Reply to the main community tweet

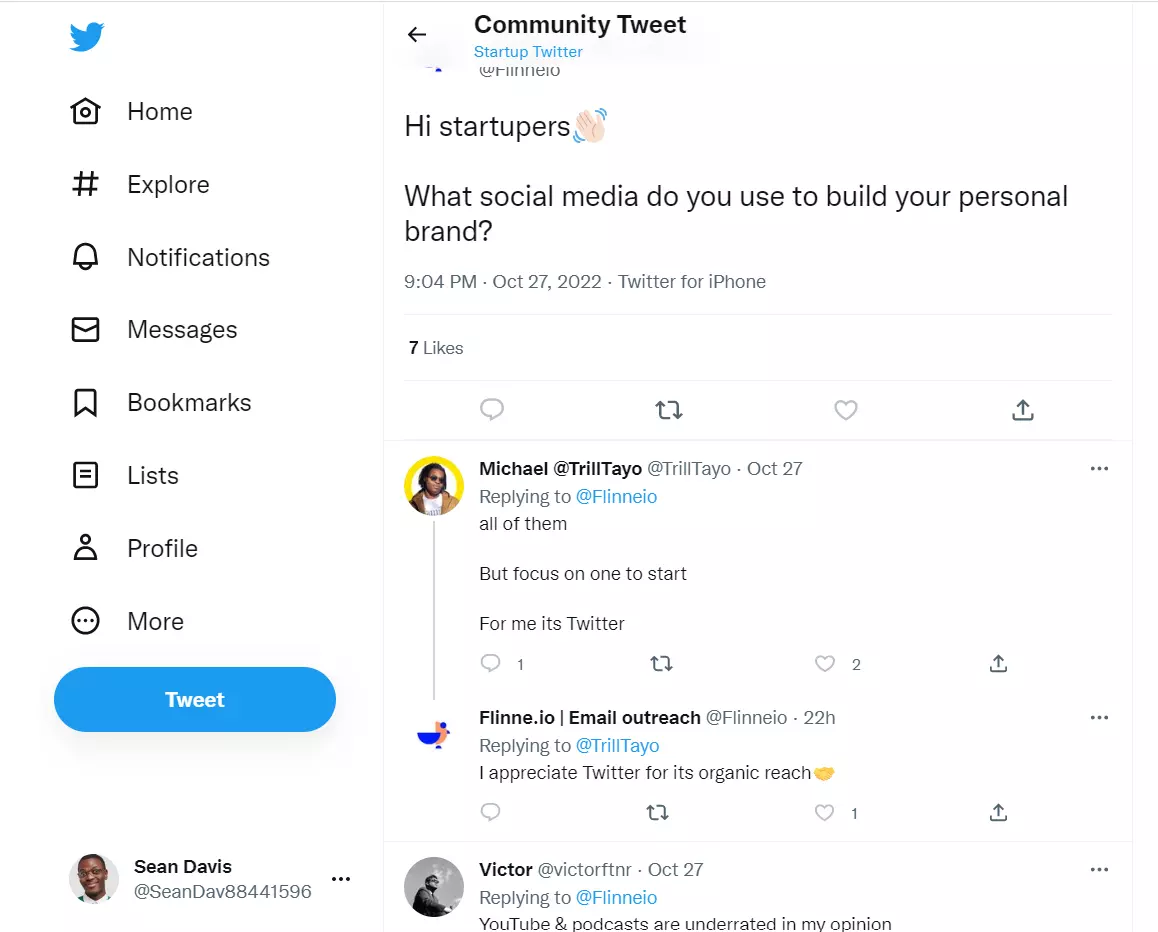pyautogui.click(x=491, y=410)
